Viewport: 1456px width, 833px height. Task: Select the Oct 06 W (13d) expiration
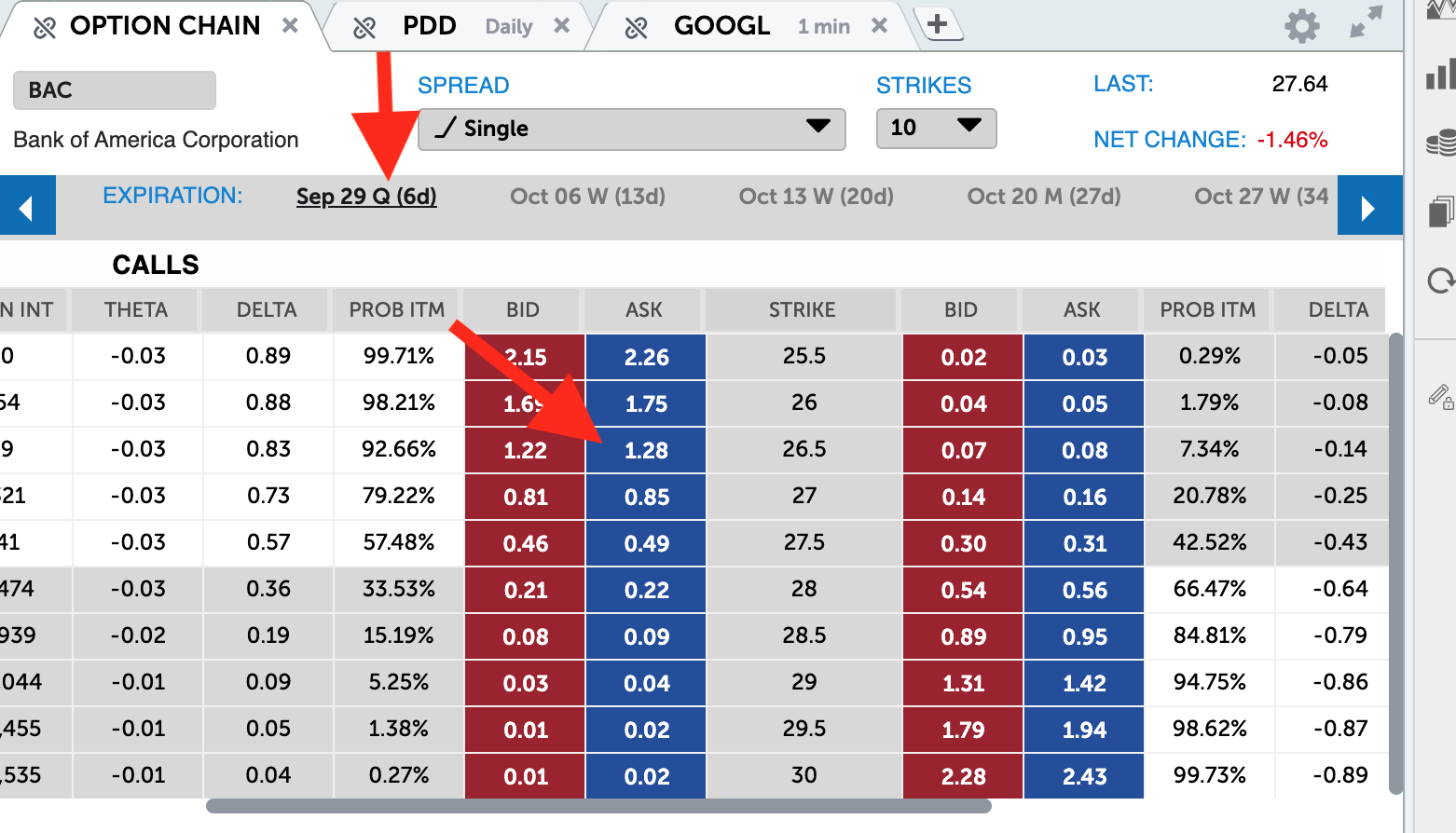click(x=587, y=197)
